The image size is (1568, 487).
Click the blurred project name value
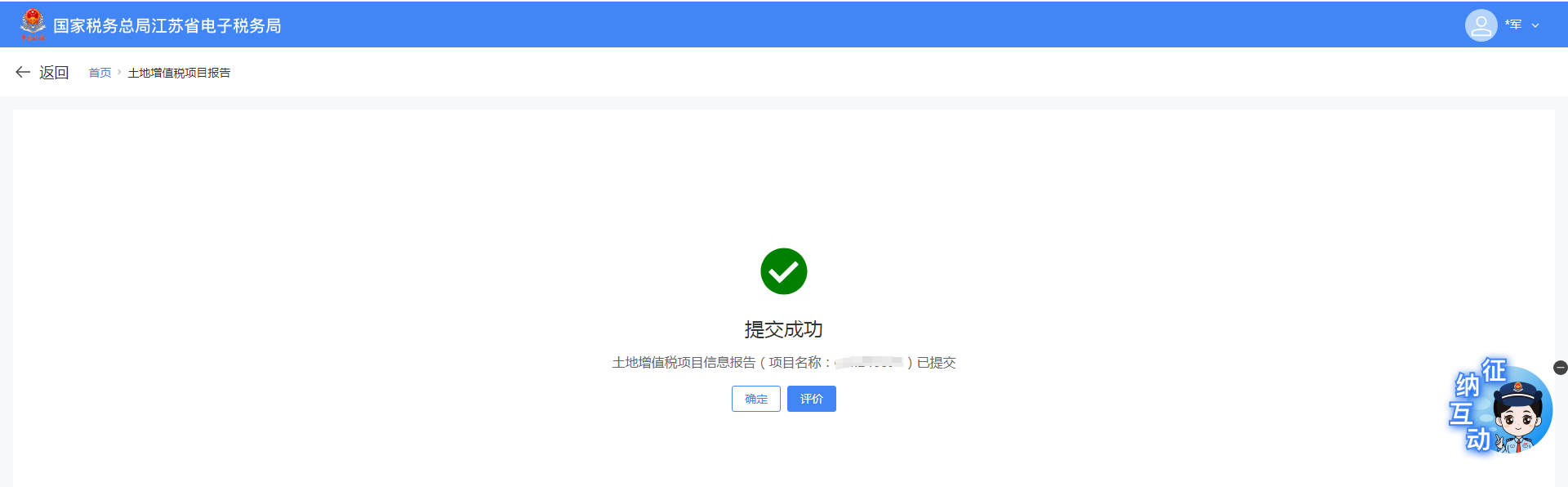click(x=870, y=362)
